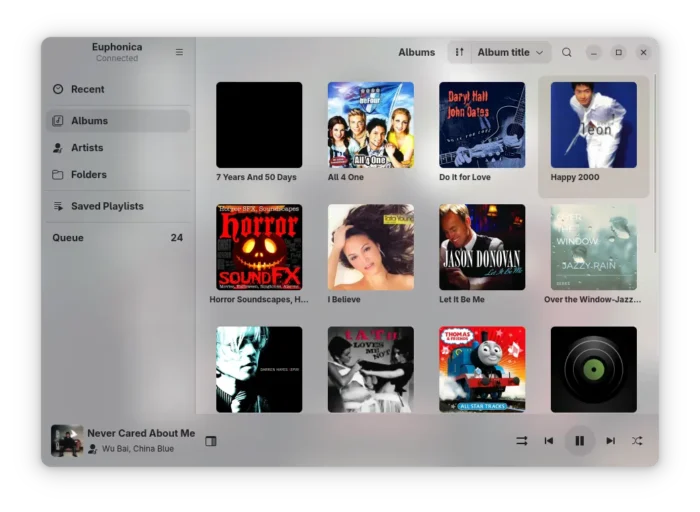
Task: Go back to the previous track
Action: (549, 440)
